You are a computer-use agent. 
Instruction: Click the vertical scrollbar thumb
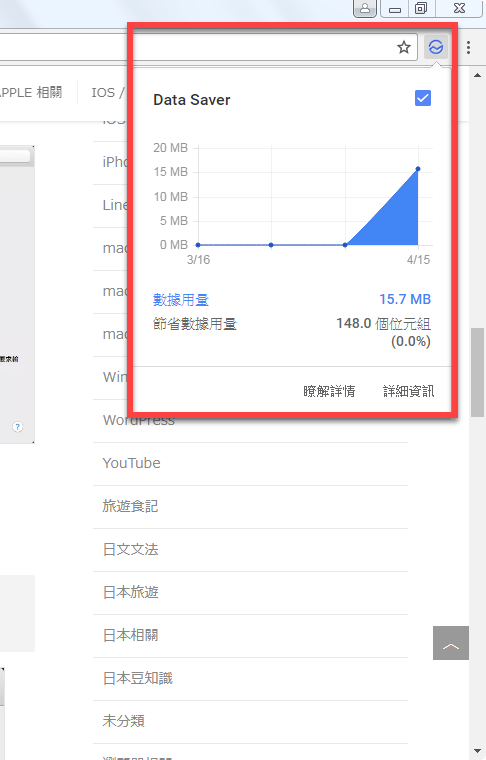click(x=477, y=372)
